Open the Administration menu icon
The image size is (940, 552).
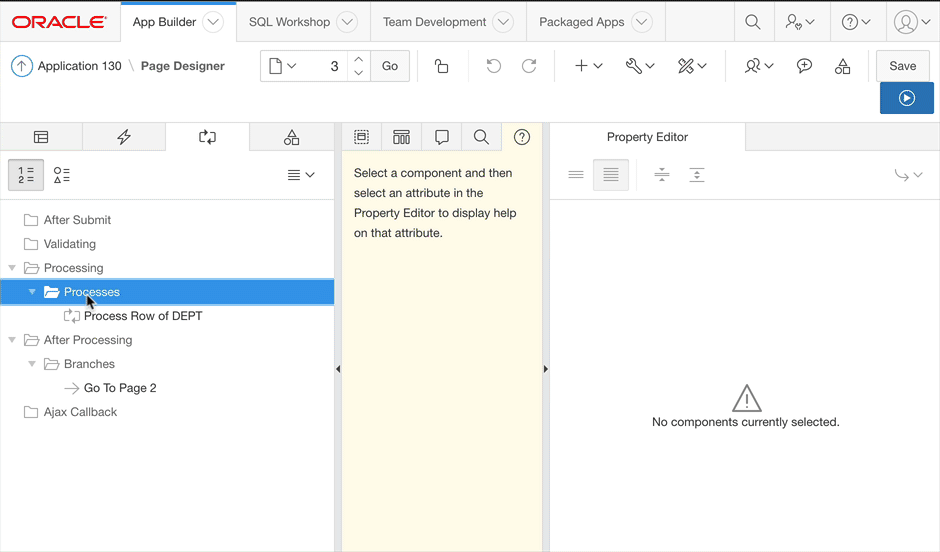[800, 22]
